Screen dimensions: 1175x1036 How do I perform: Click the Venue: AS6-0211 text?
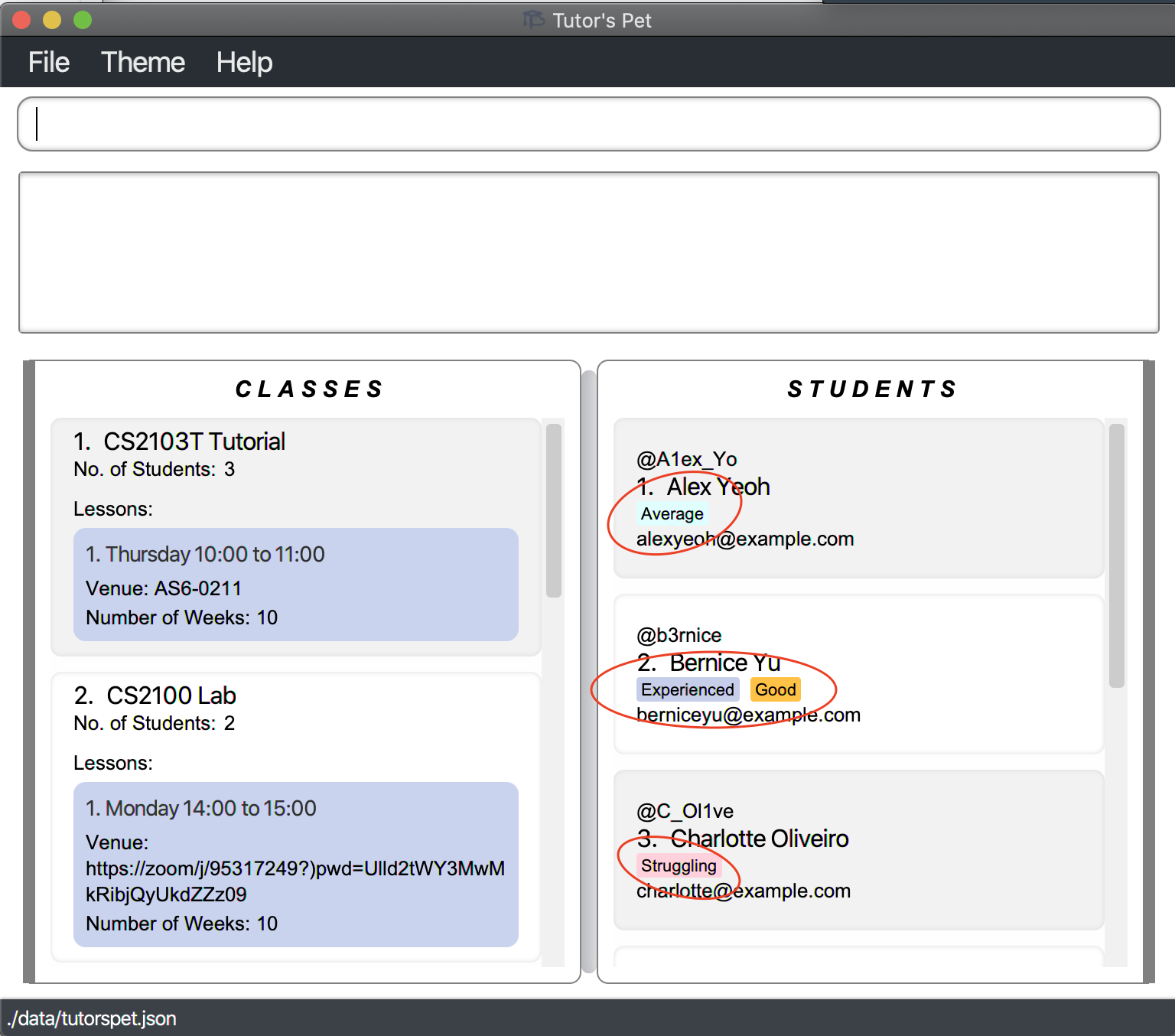coord(164,588)
